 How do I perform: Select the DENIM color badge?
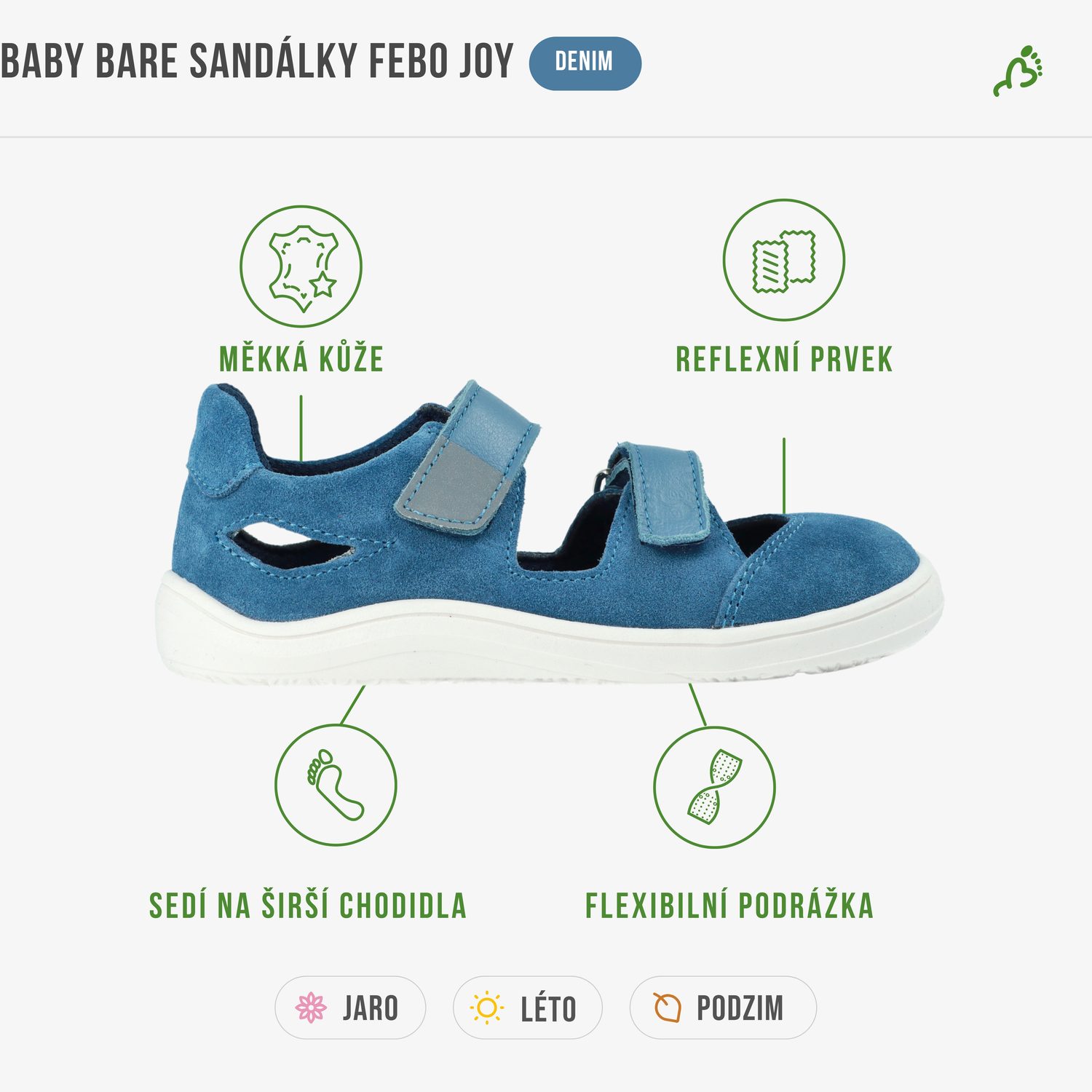[585, 63]
